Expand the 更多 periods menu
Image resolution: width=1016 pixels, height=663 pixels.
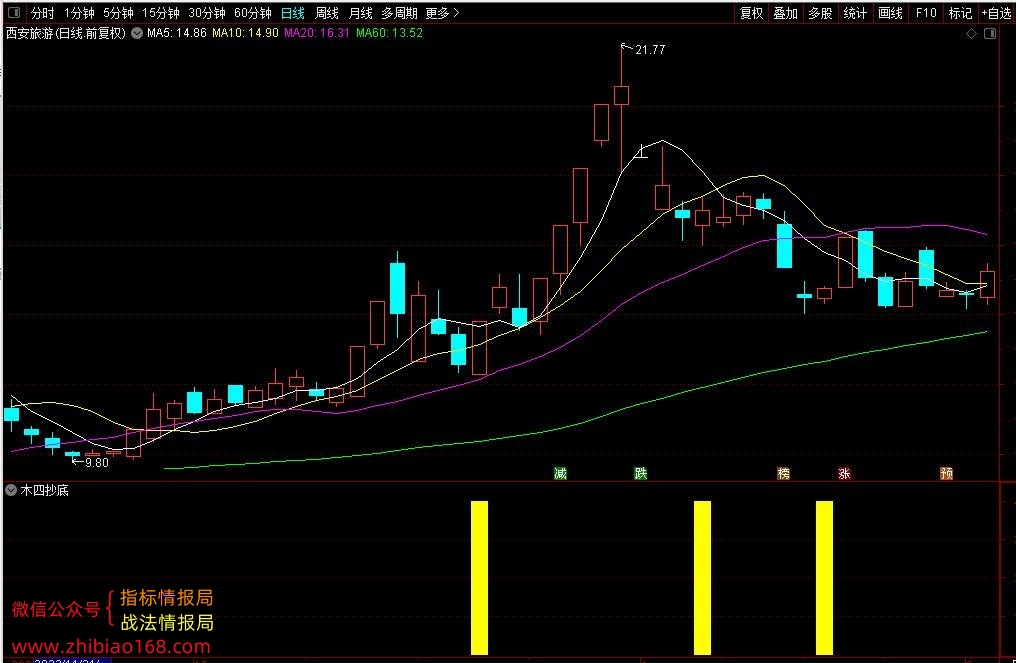pos(443,13)
